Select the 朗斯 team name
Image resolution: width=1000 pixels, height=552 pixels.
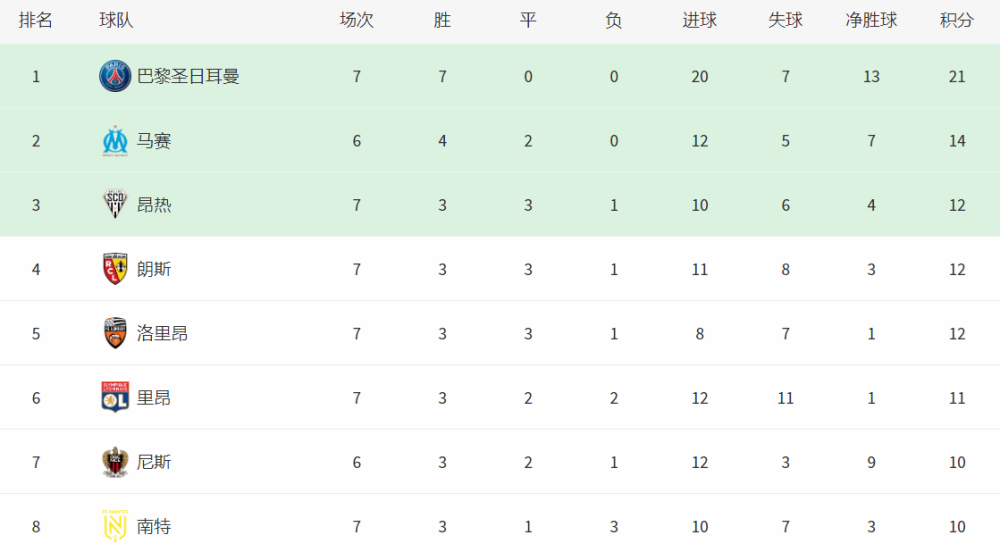point(154,269)
